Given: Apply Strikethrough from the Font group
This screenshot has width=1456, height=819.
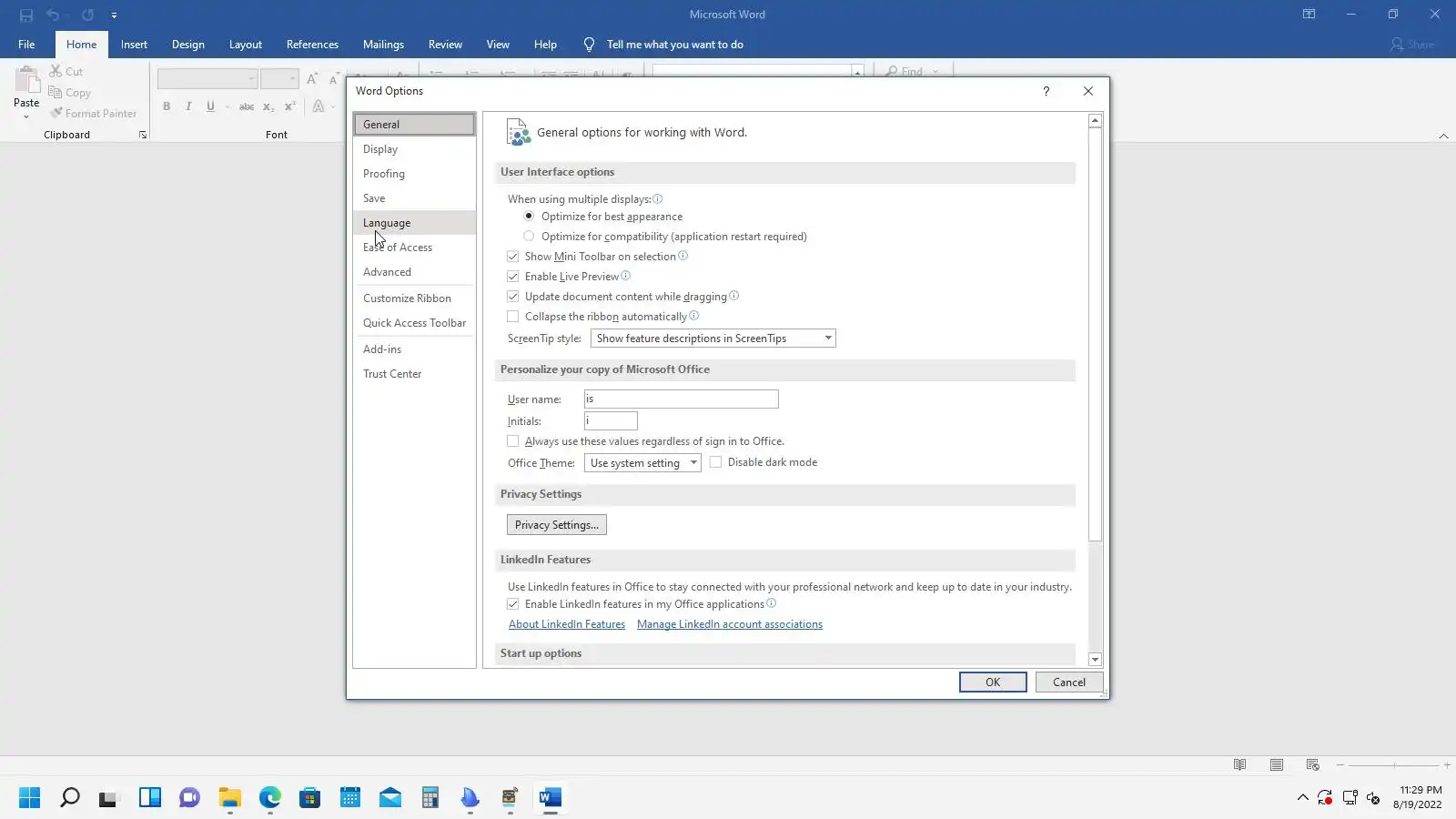Looking at the screenshot, I should (x=246, y=106).
